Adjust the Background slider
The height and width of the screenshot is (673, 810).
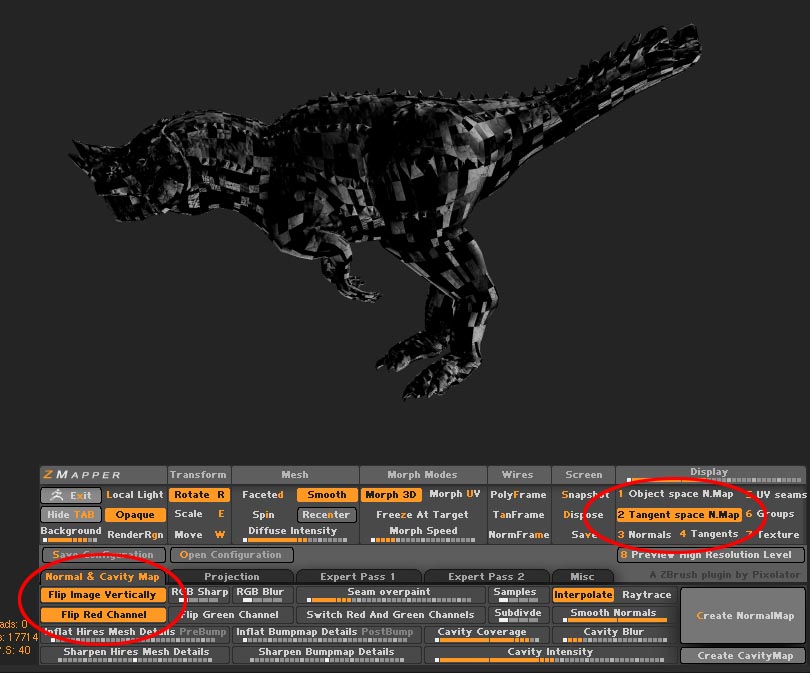point(71,534)
